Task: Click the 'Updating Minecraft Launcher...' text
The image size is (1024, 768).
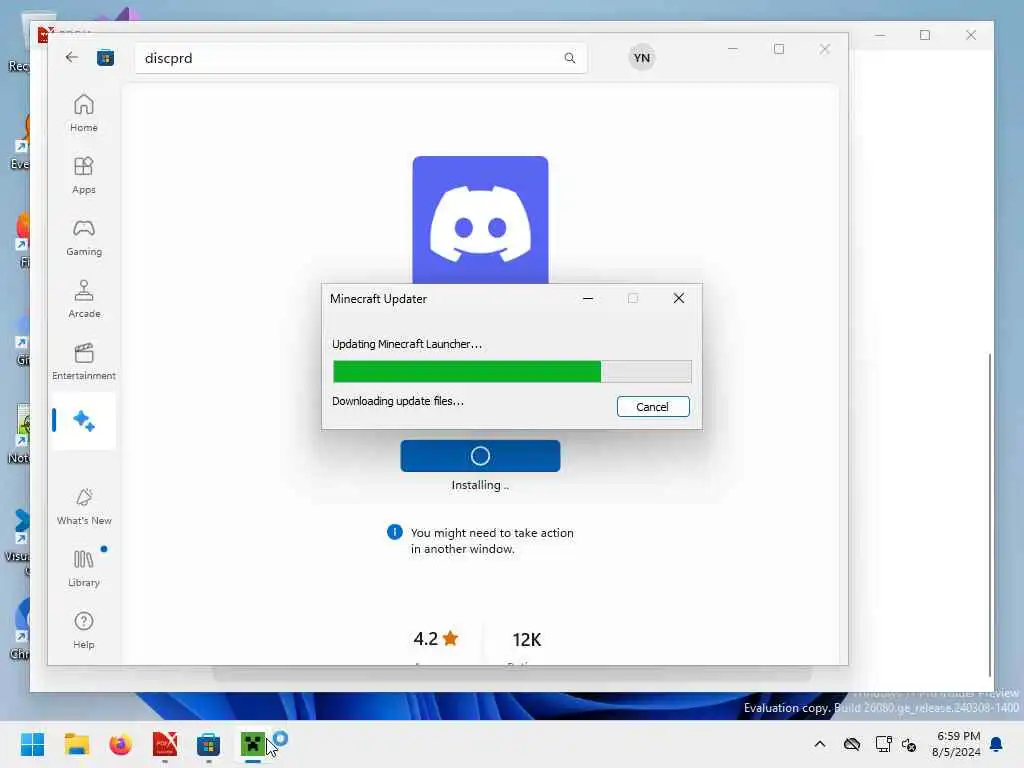Action: tap(407, 344)
